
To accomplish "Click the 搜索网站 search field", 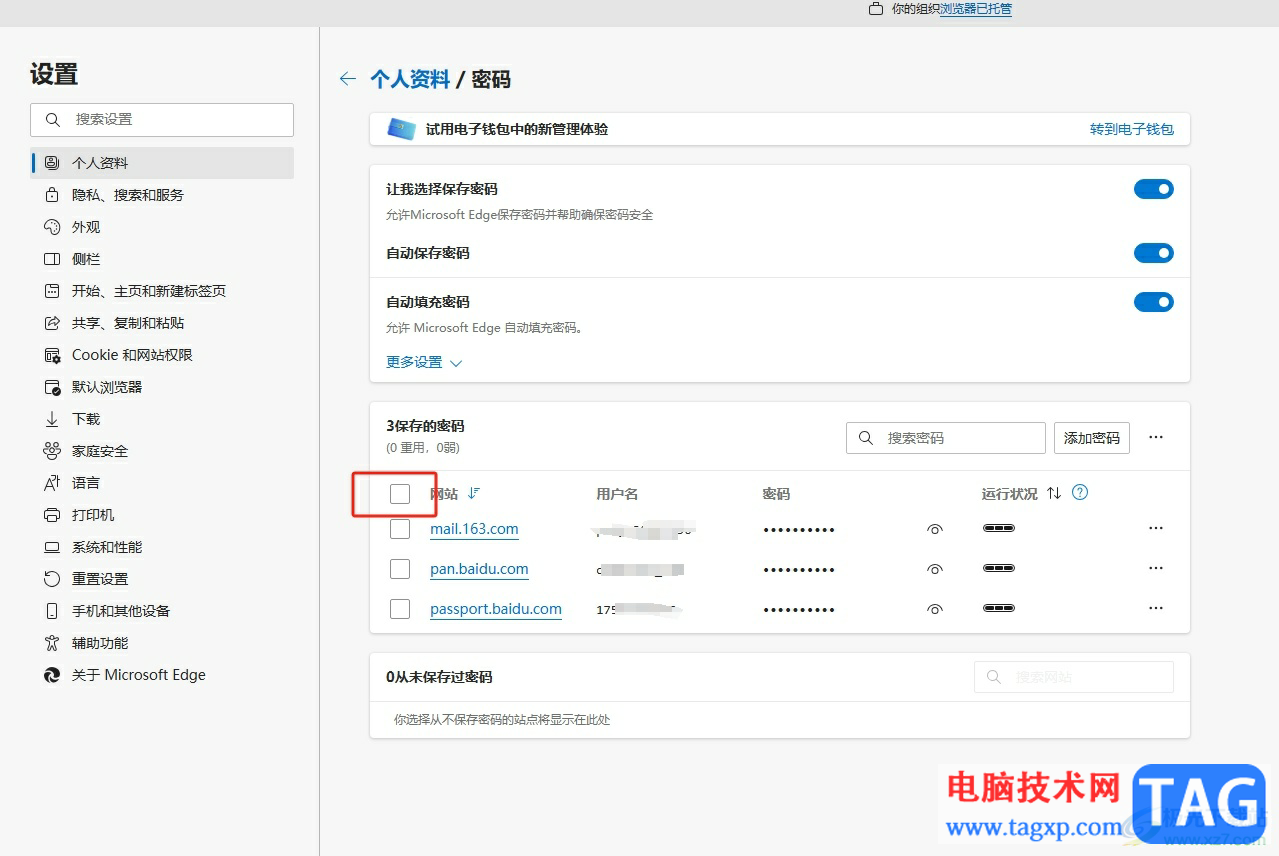I will [x=1074, y=677].
